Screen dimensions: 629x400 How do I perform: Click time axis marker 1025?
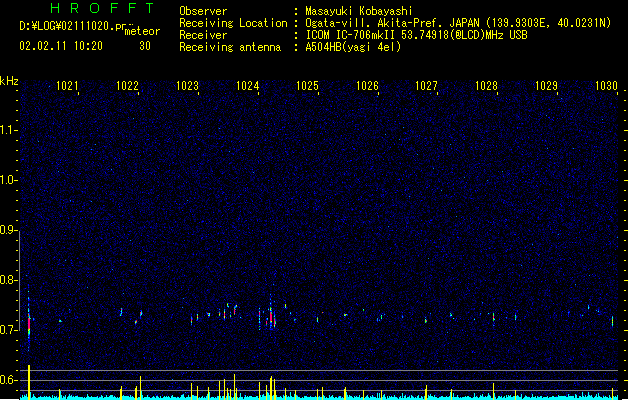307,86
